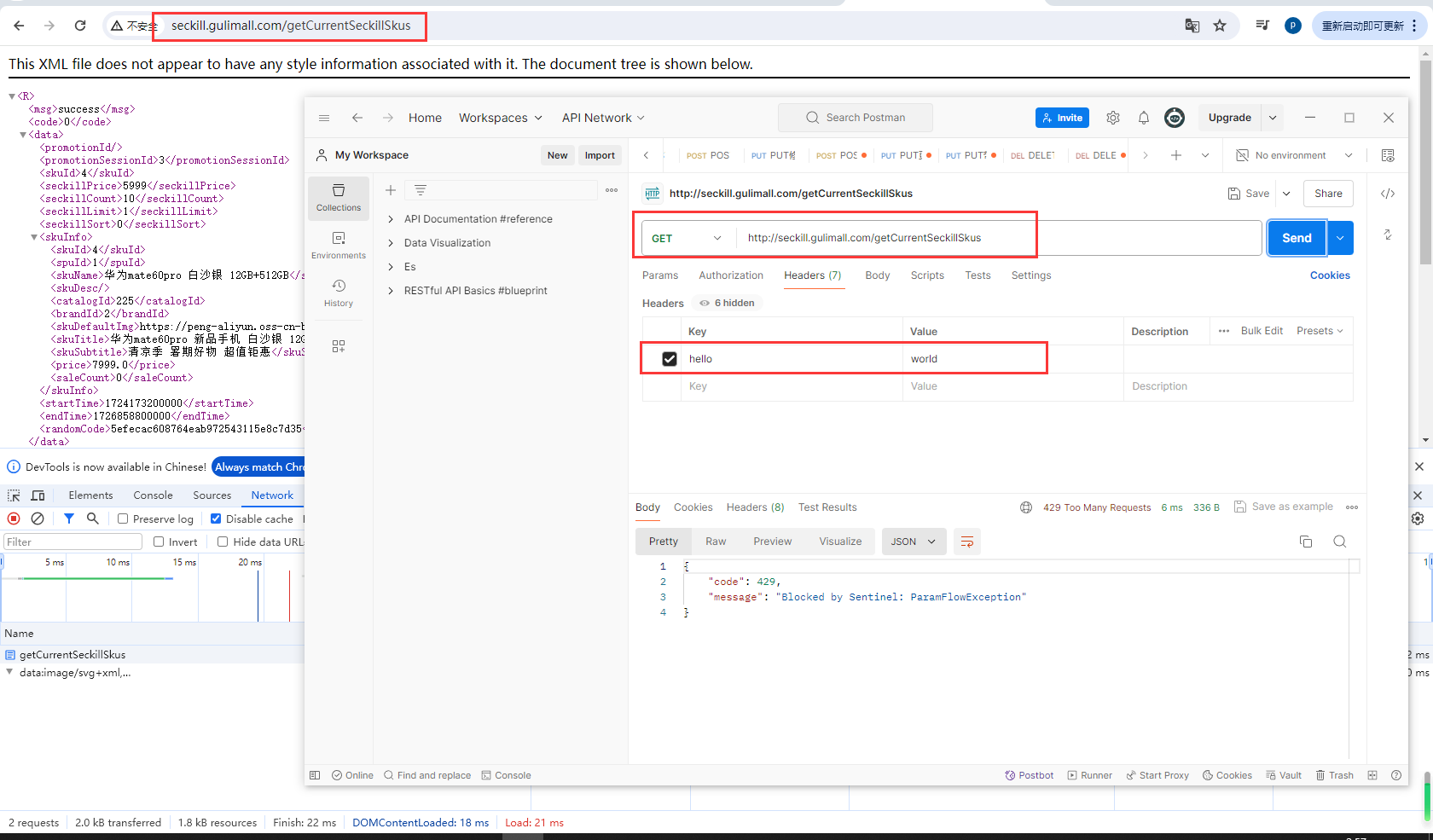The image size is (1433, 840).
Task: Open the GET method dropdown
Action: point(686,238)
